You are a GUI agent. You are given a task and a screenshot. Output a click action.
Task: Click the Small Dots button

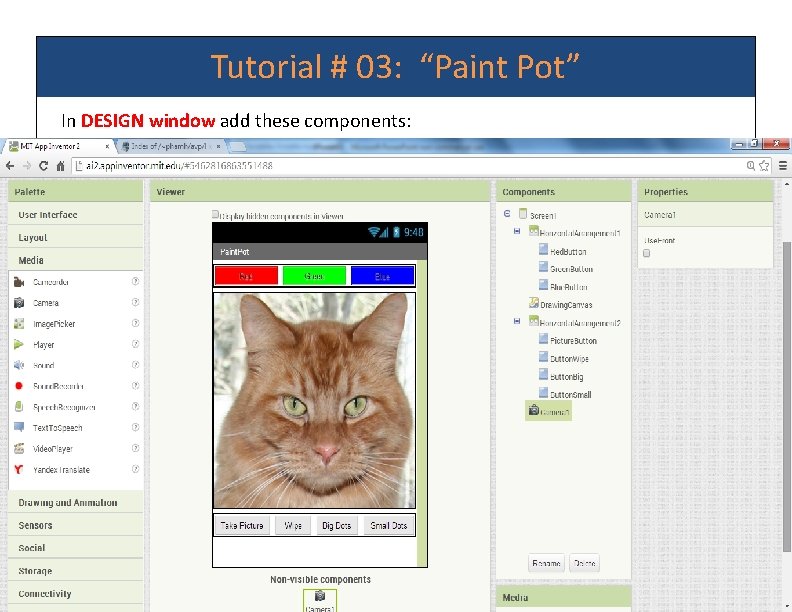(388, 526)
